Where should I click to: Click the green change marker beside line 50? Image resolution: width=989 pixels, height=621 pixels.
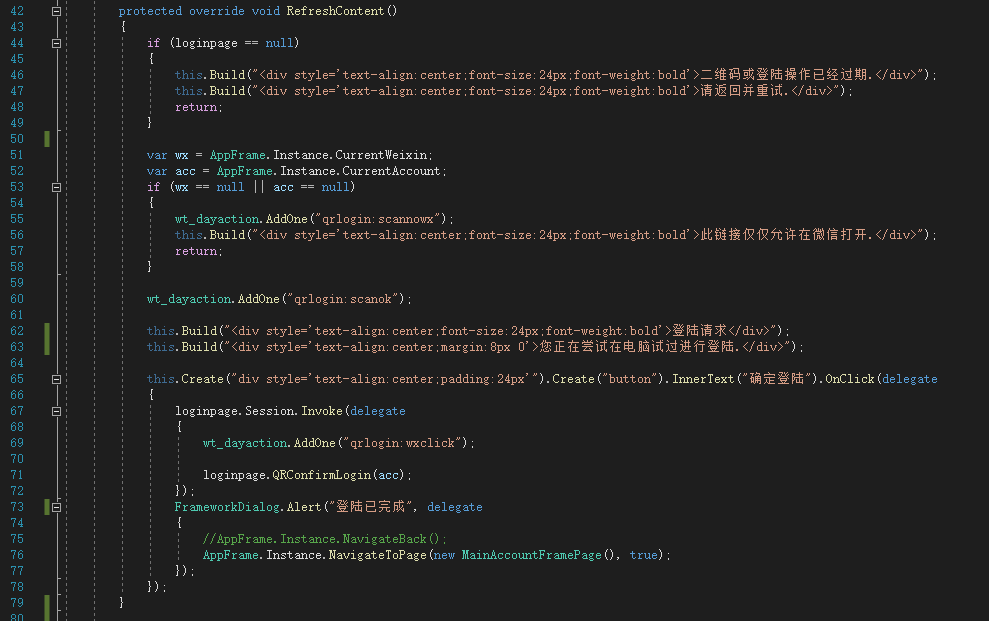[x=47, y=139]
